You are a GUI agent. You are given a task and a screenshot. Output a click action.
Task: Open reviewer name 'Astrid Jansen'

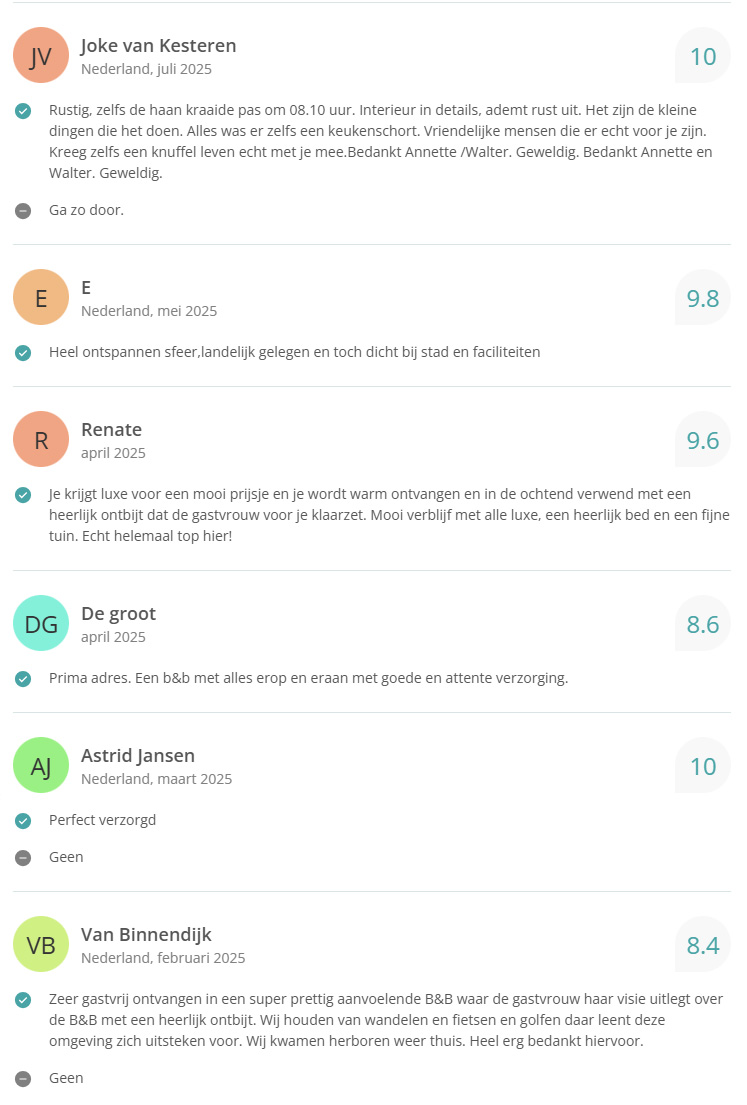pos(138,756)
